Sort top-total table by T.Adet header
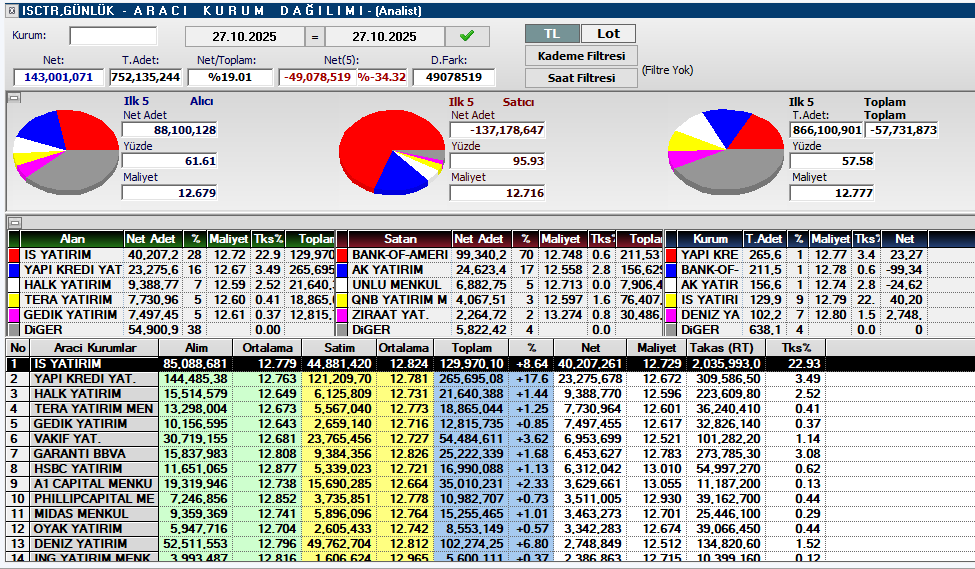The height and width of the screenshot is (569, 975). pyautogui.click(x=765, y=239)
